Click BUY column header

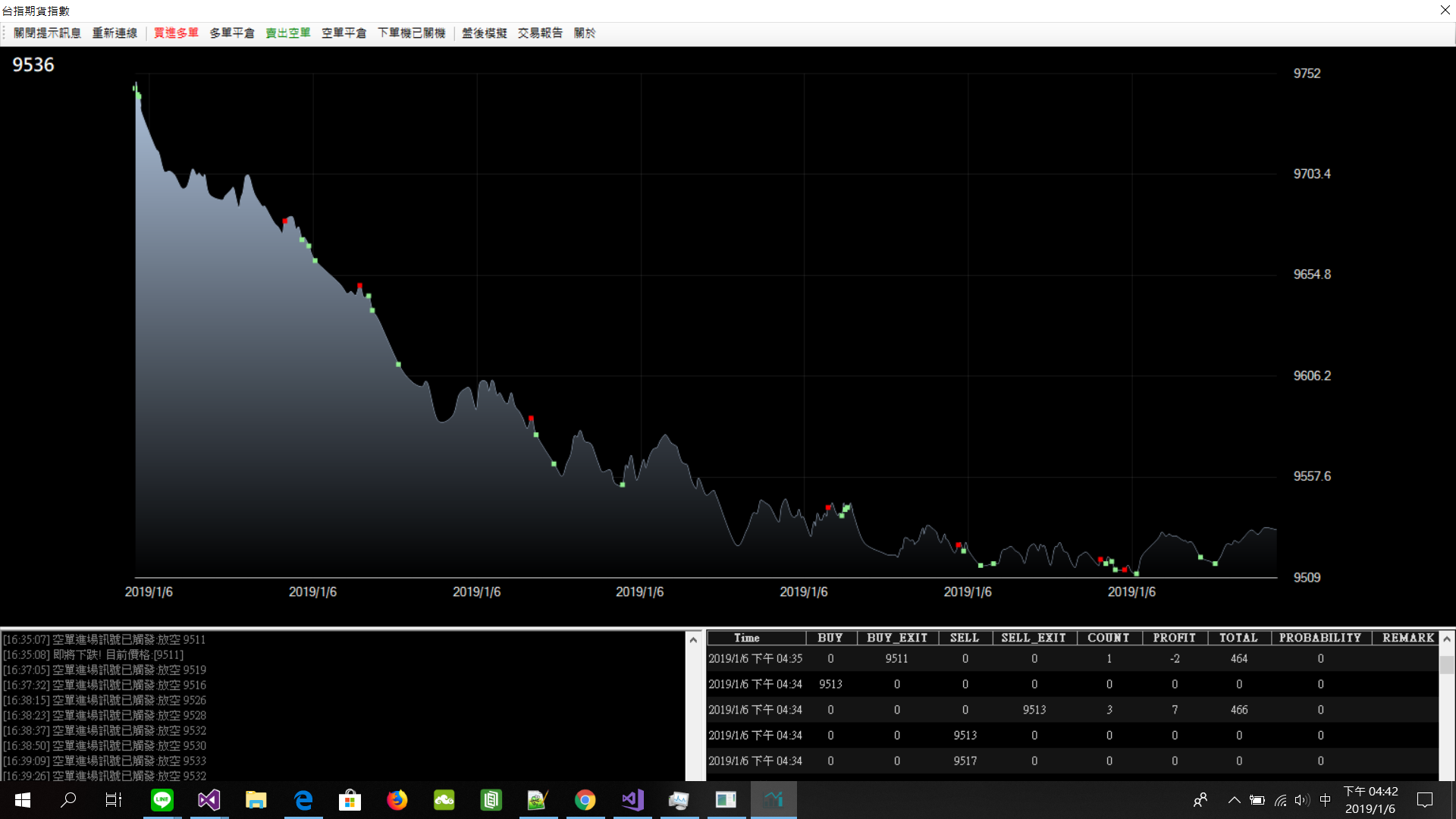click(830, 639)
